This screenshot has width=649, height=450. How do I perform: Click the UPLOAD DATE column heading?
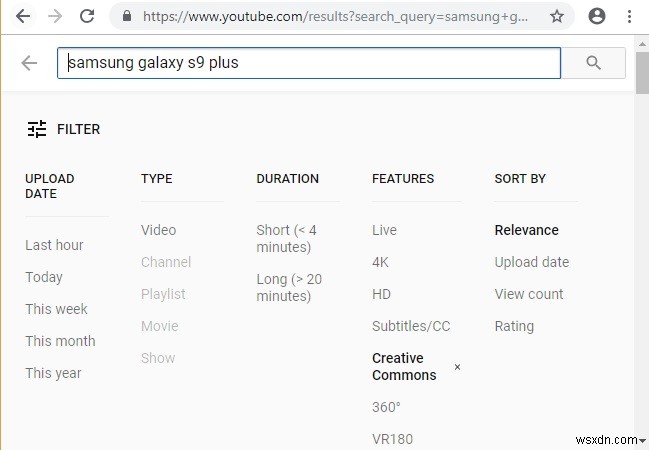pos(50,186)
